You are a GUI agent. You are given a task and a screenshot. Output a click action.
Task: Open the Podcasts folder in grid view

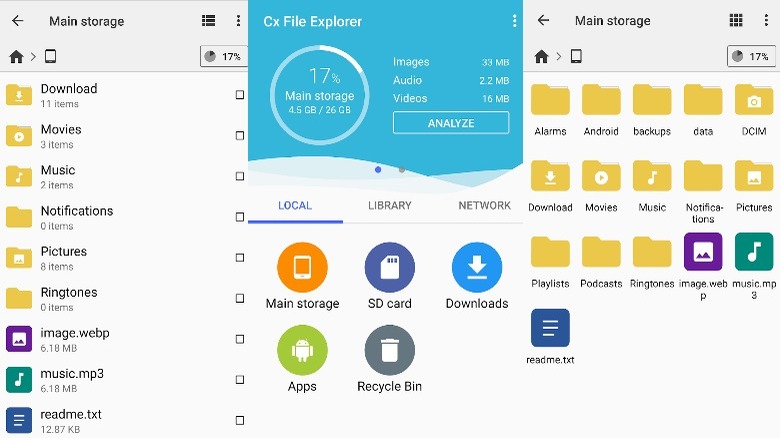click(x=601, y=262)
